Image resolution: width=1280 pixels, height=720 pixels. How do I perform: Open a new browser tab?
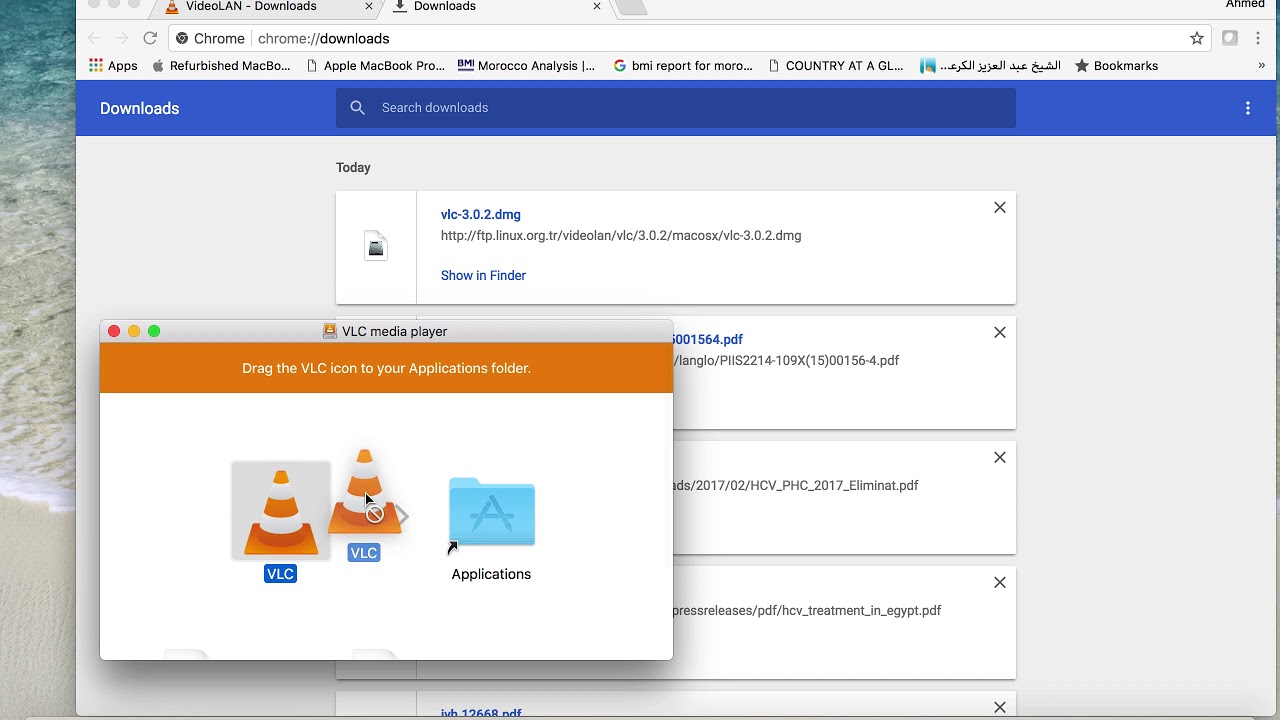pos(631,7)
